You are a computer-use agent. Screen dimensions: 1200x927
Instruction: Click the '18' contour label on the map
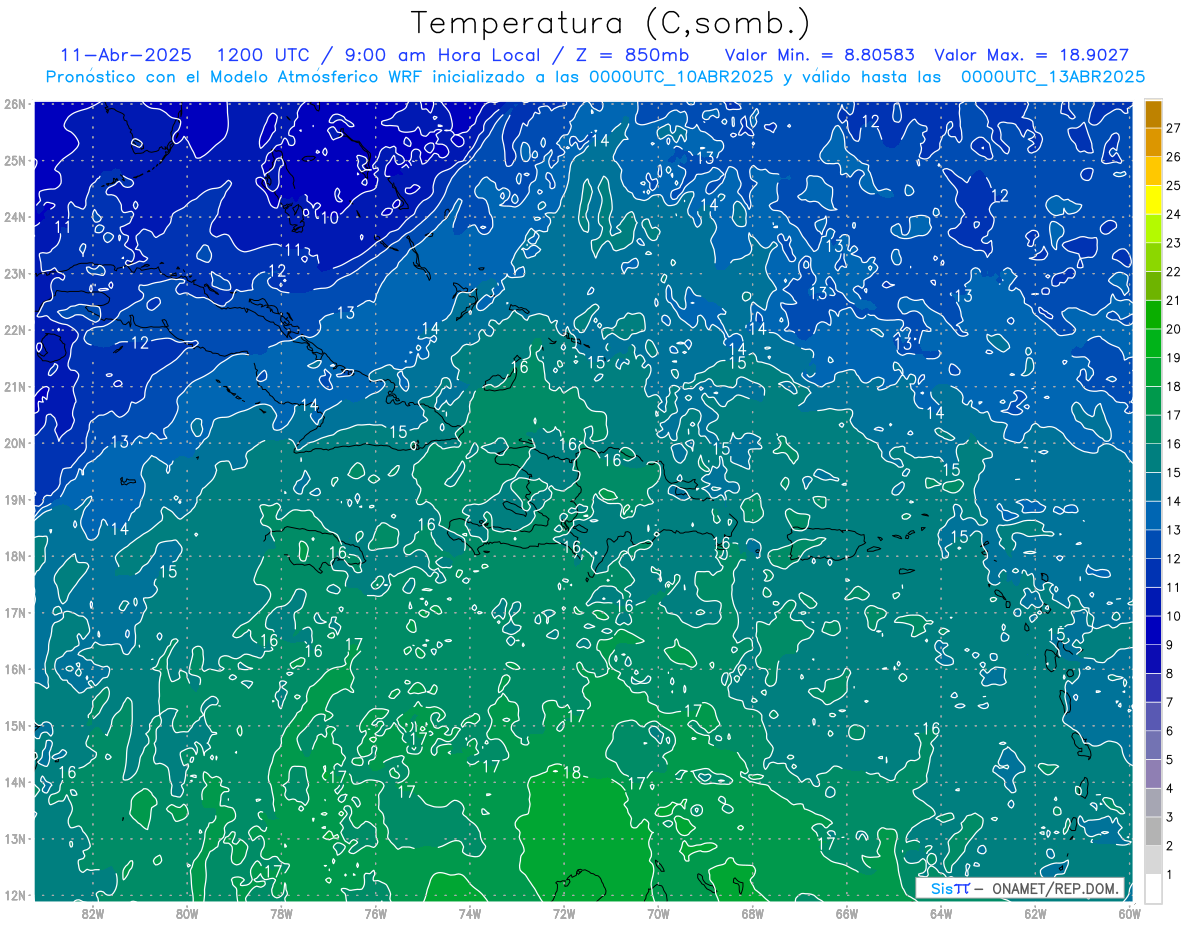pyautogui.click(x=572, y=772)
